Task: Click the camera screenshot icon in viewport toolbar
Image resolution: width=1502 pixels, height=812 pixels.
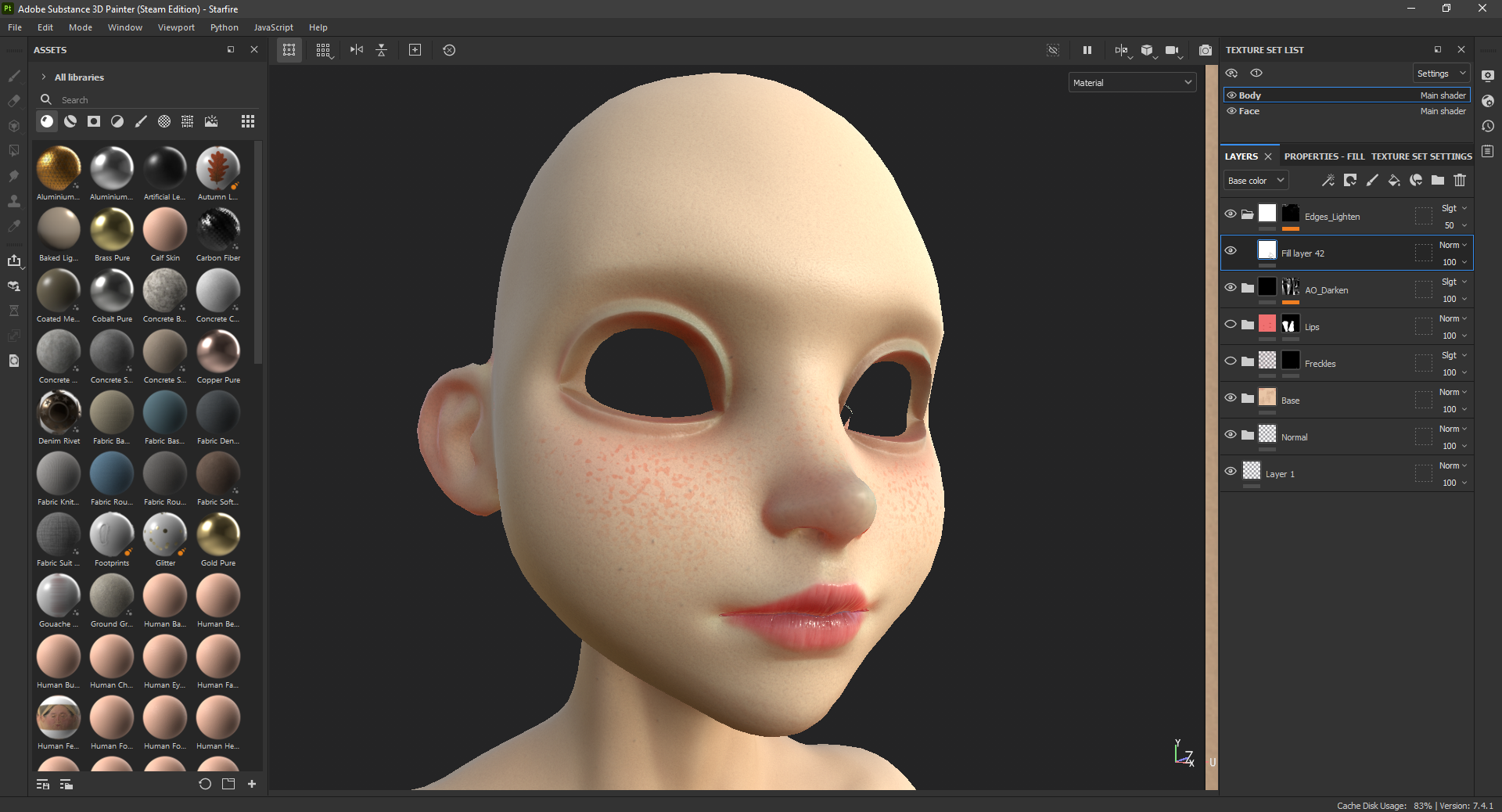Action: 1205,50
